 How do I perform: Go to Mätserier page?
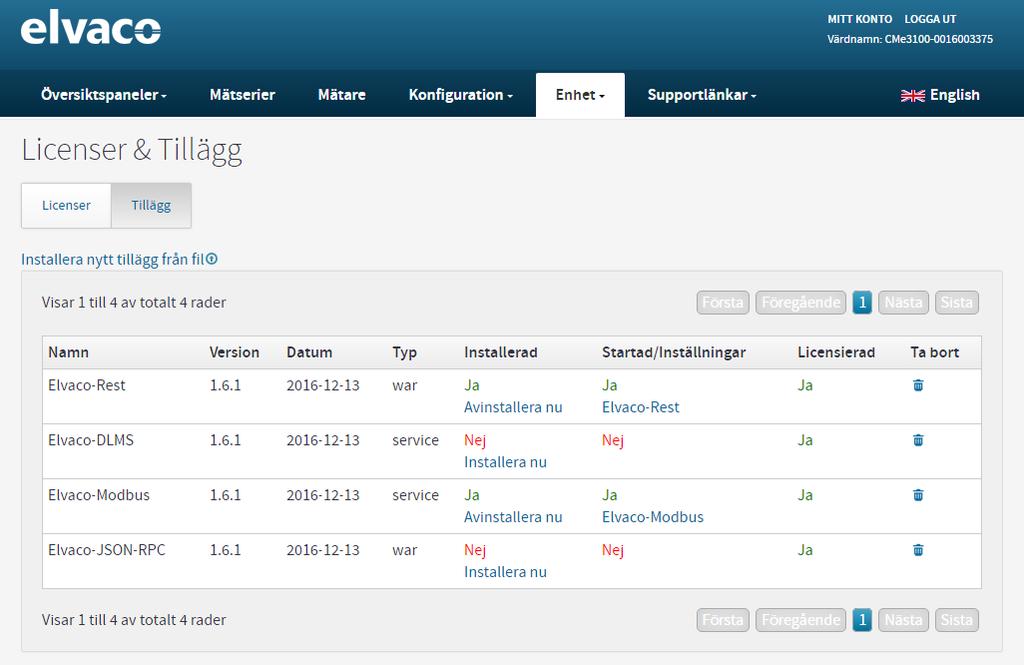pyautogui.click(x=242, y=95)
